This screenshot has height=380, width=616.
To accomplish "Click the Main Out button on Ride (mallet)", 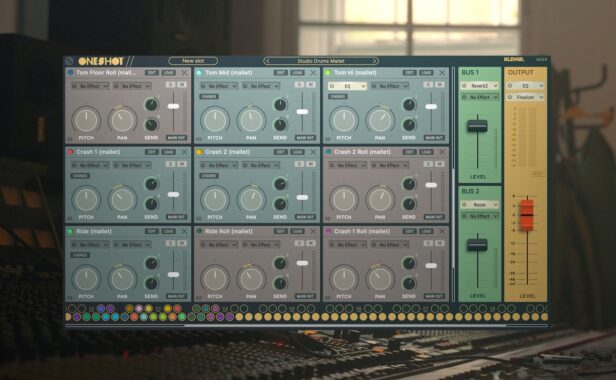I will (x=176, y=296).
